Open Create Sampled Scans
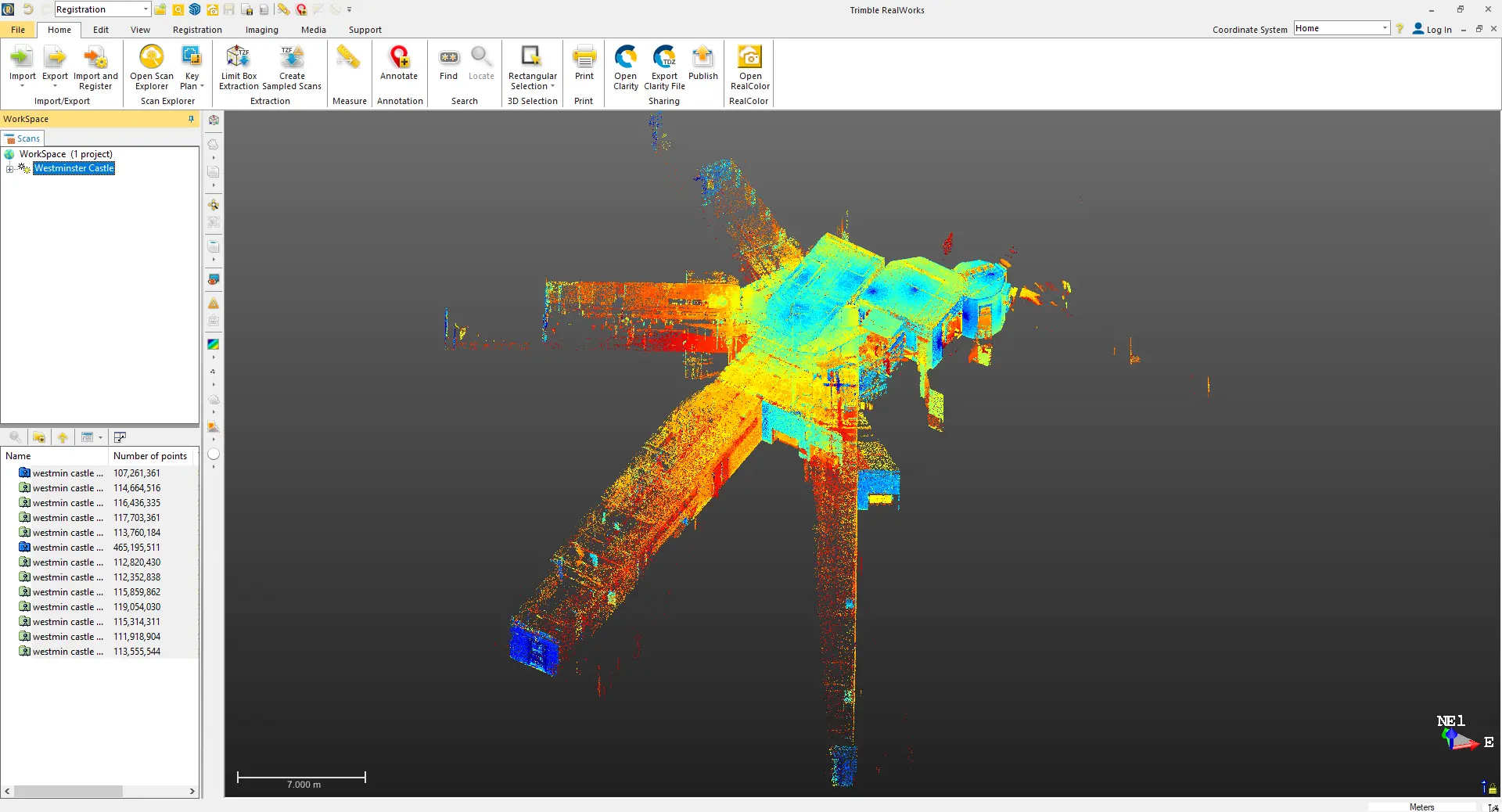Viewport: 1502px width, 812px height. click(292, 66)
